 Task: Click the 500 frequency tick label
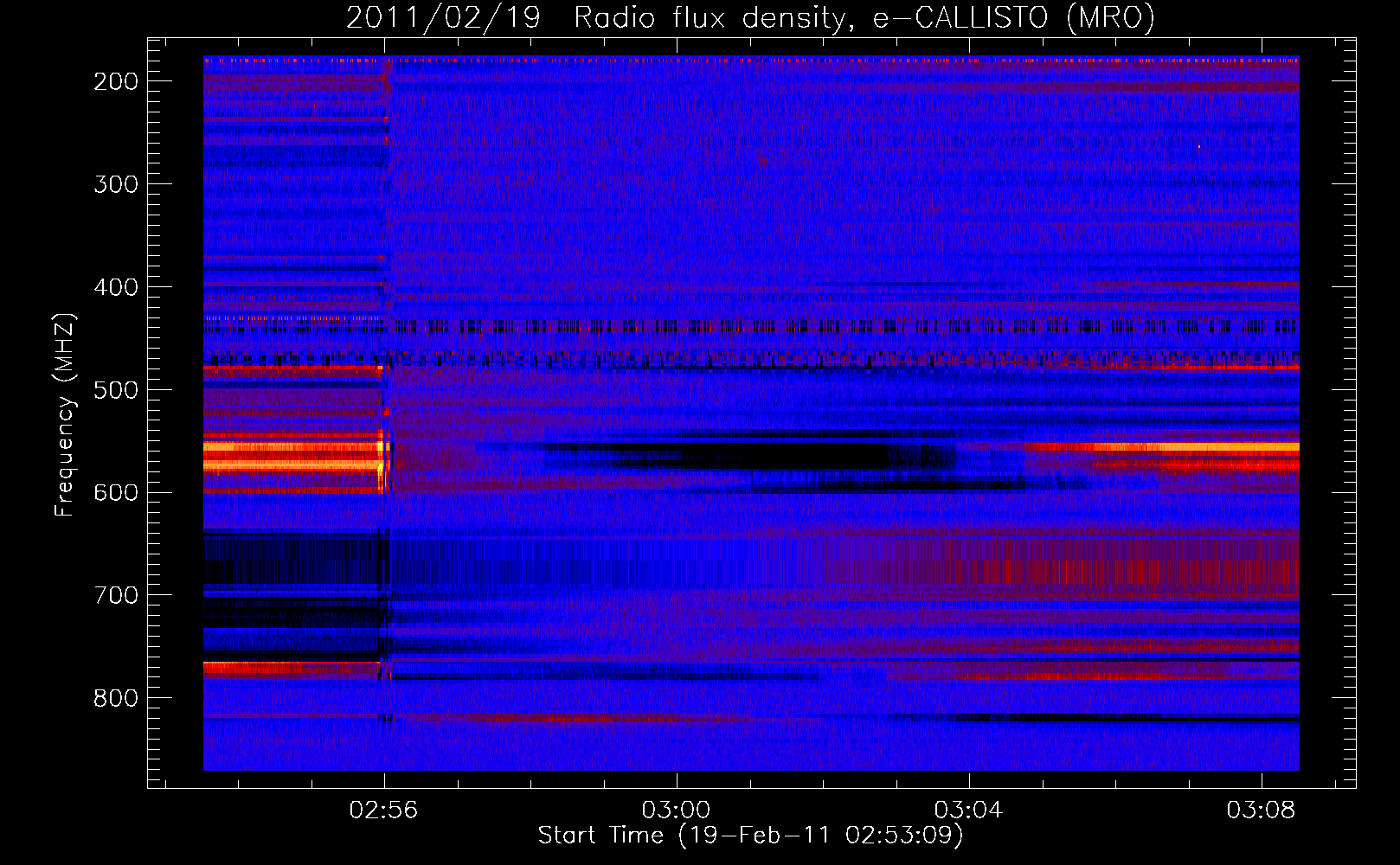tap(116, 390)
